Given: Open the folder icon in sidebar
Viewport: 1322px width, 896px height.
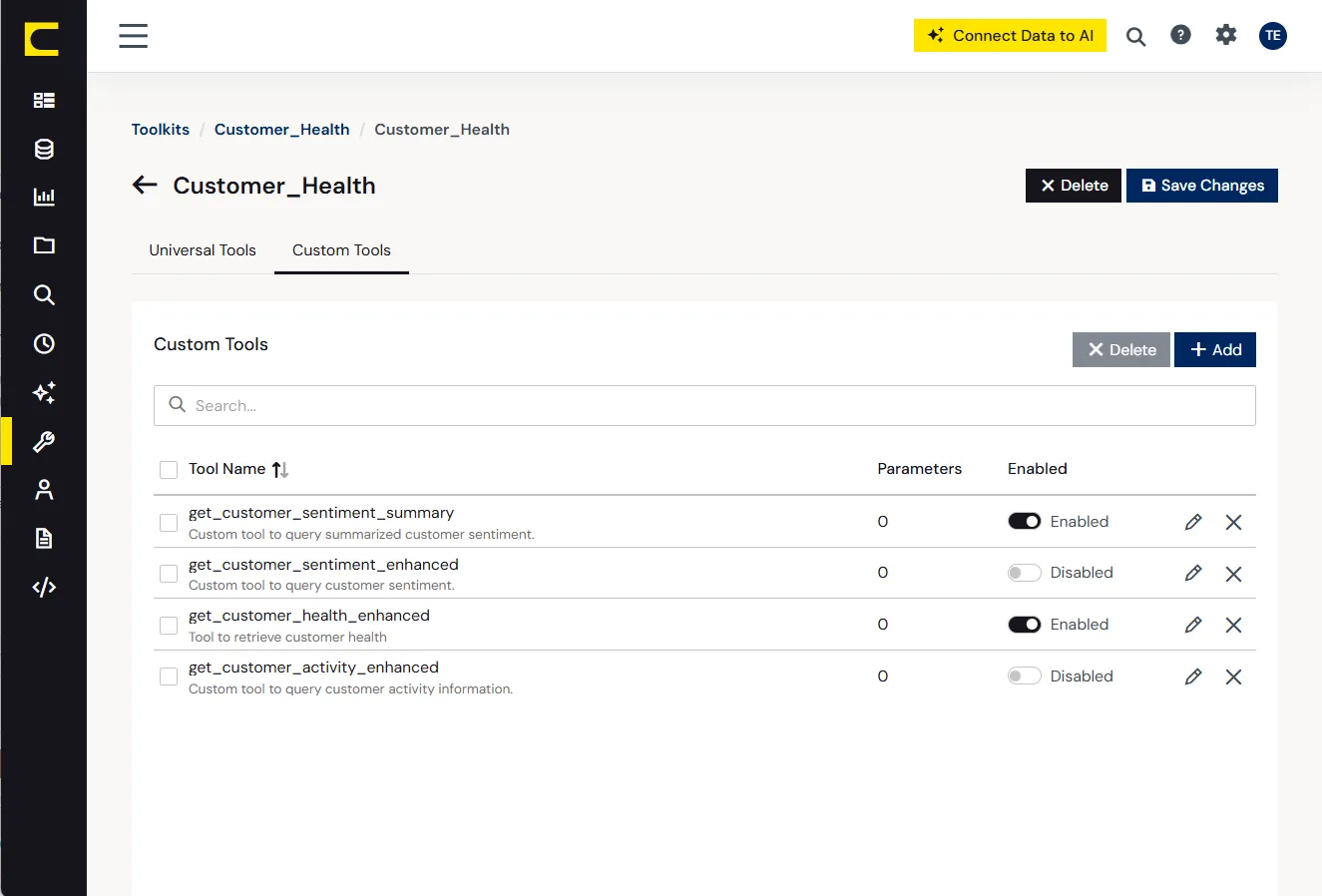Looking at the screenshot, I should (x=44, y=245).
